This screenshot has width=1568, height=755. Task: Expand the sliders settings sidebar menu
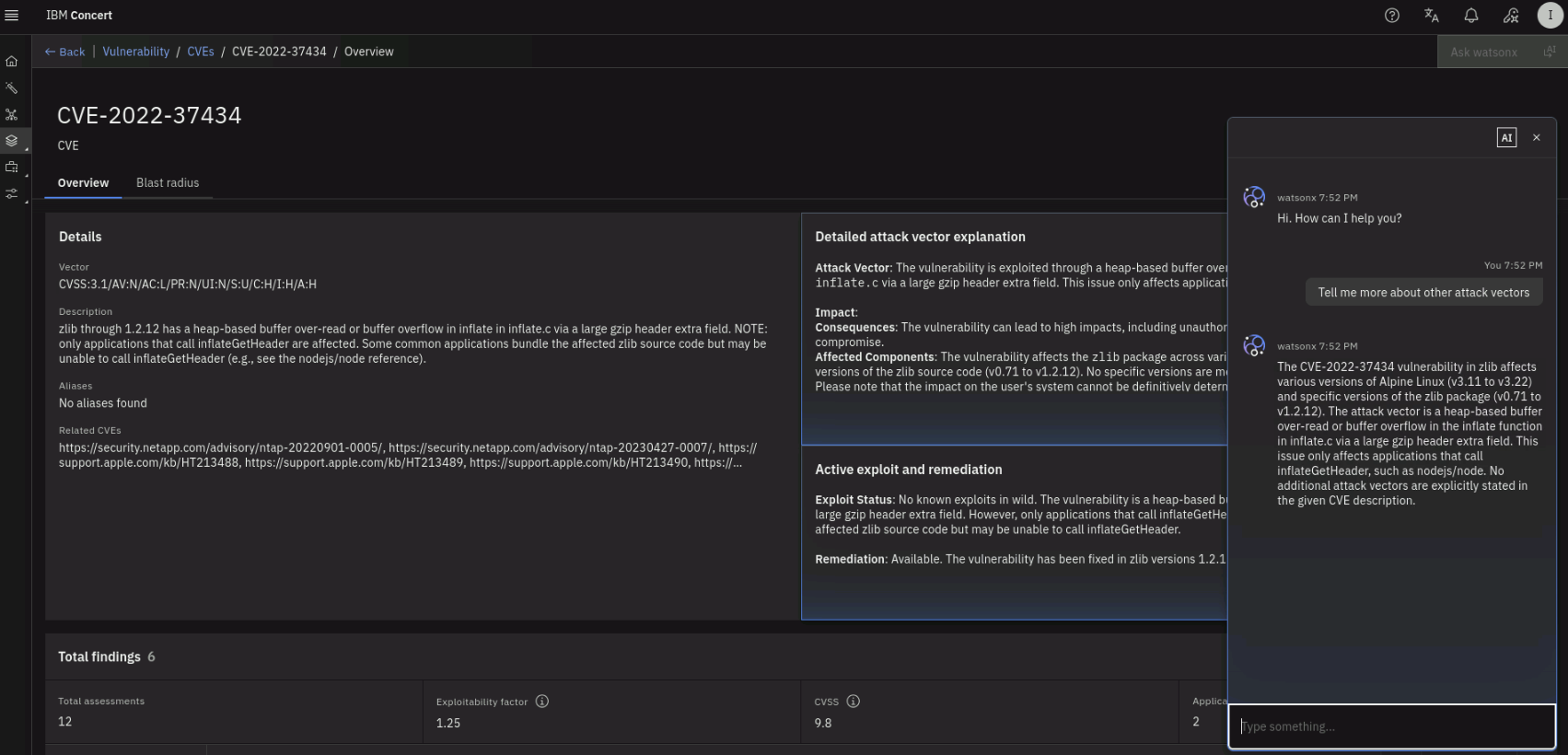tap(12, 194)
